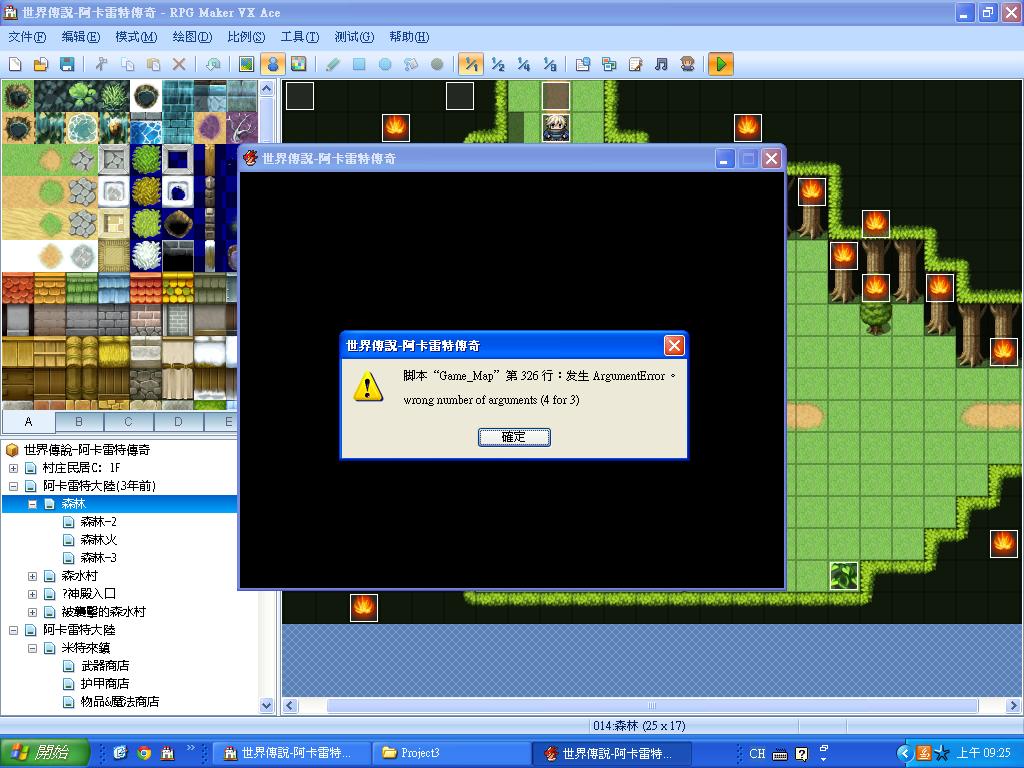
Task: Switch to Region editing mode
Action: point(298,64)
